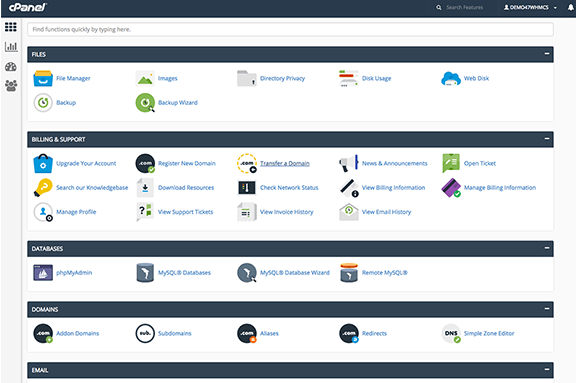Open the Subdomains link
This screenshot has width=576, height=383.
(174, 333)
